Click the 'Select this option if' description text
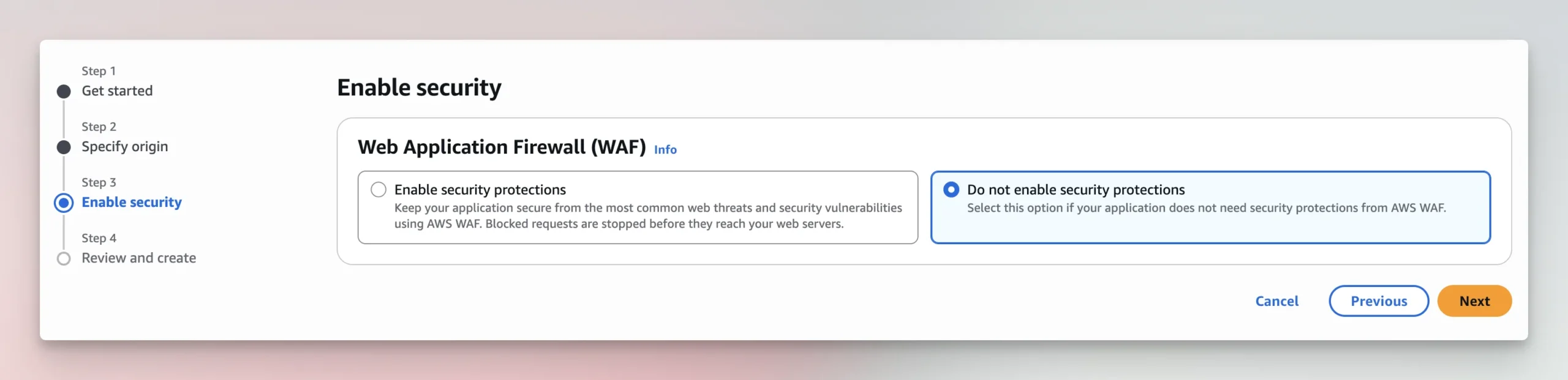The height and width of the screenshot is (380, 1568). 1206,208
